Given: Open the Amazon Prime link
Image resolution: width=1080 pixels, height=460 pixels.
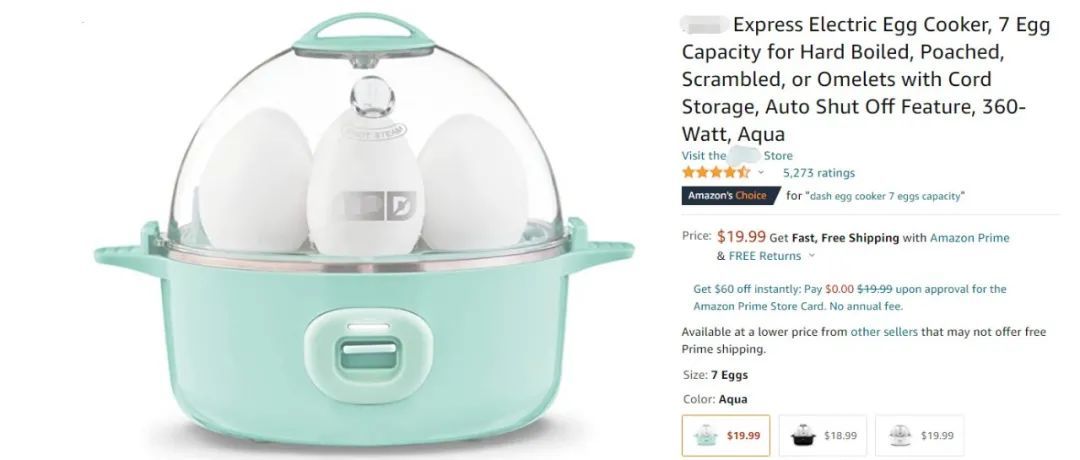Looking at the screenshot, I should click(x=969, y=238).
